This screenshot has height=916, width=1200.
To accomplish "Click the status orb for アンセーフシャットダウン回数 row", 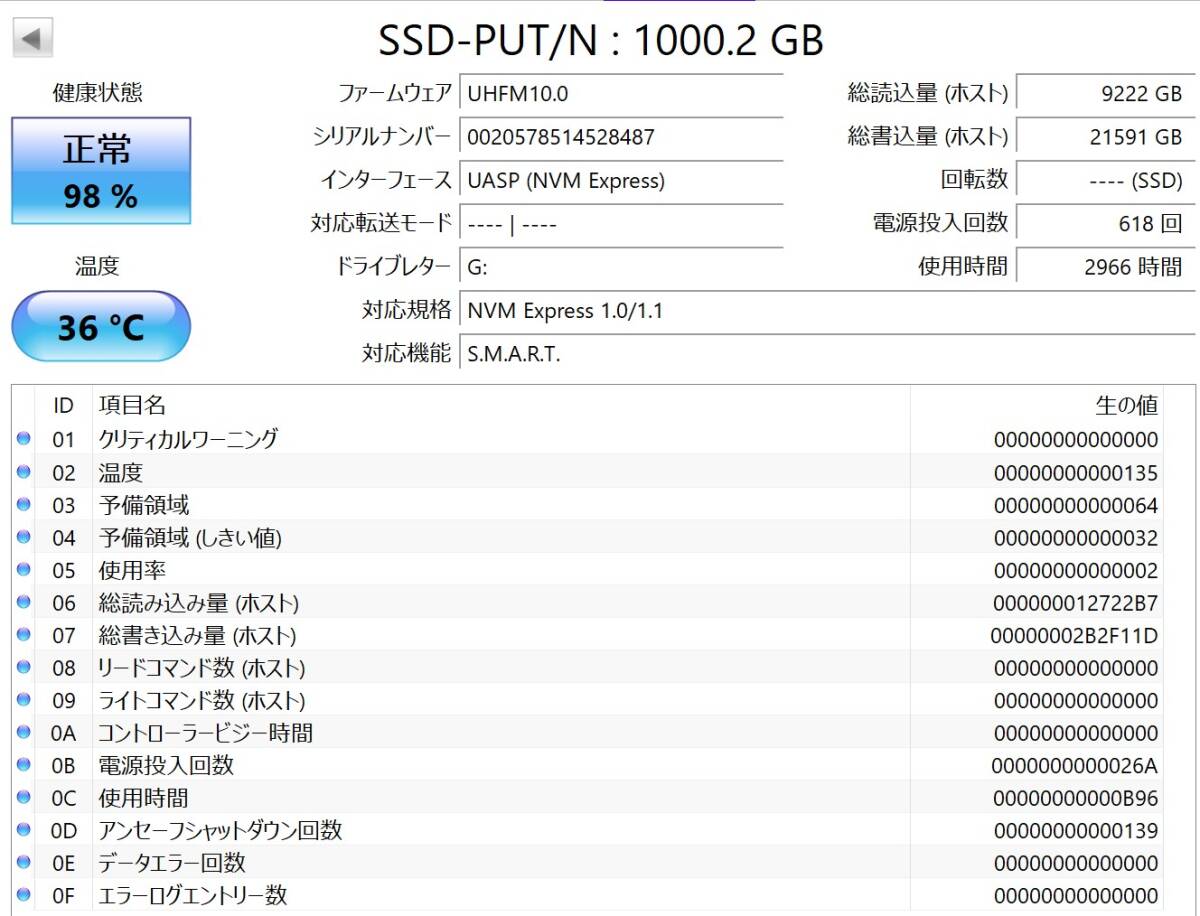I will click(24, 830).
